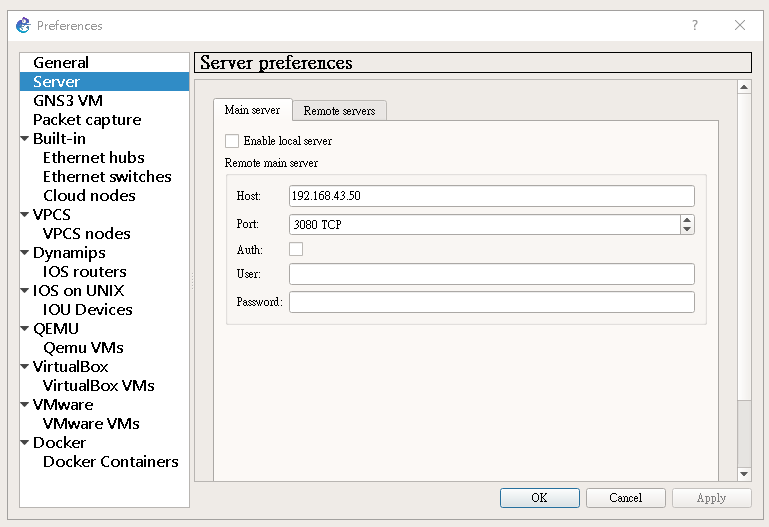Collapse the Docker tree section
769x527 pixels.
25,442
